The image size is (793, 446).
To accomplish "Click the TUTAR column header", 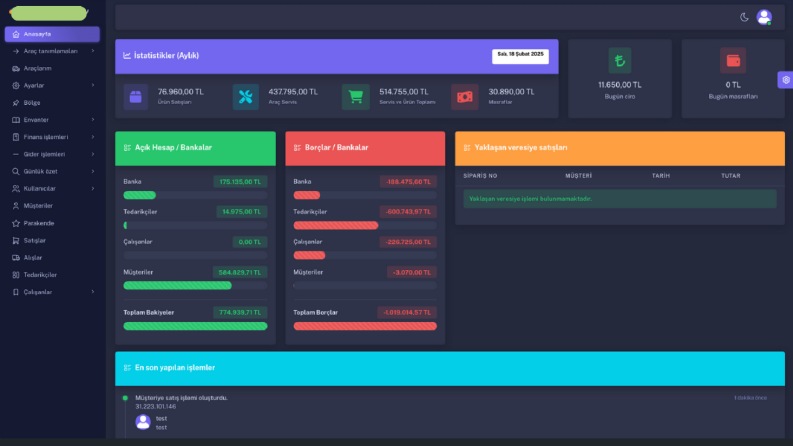I will click(731, 176).
